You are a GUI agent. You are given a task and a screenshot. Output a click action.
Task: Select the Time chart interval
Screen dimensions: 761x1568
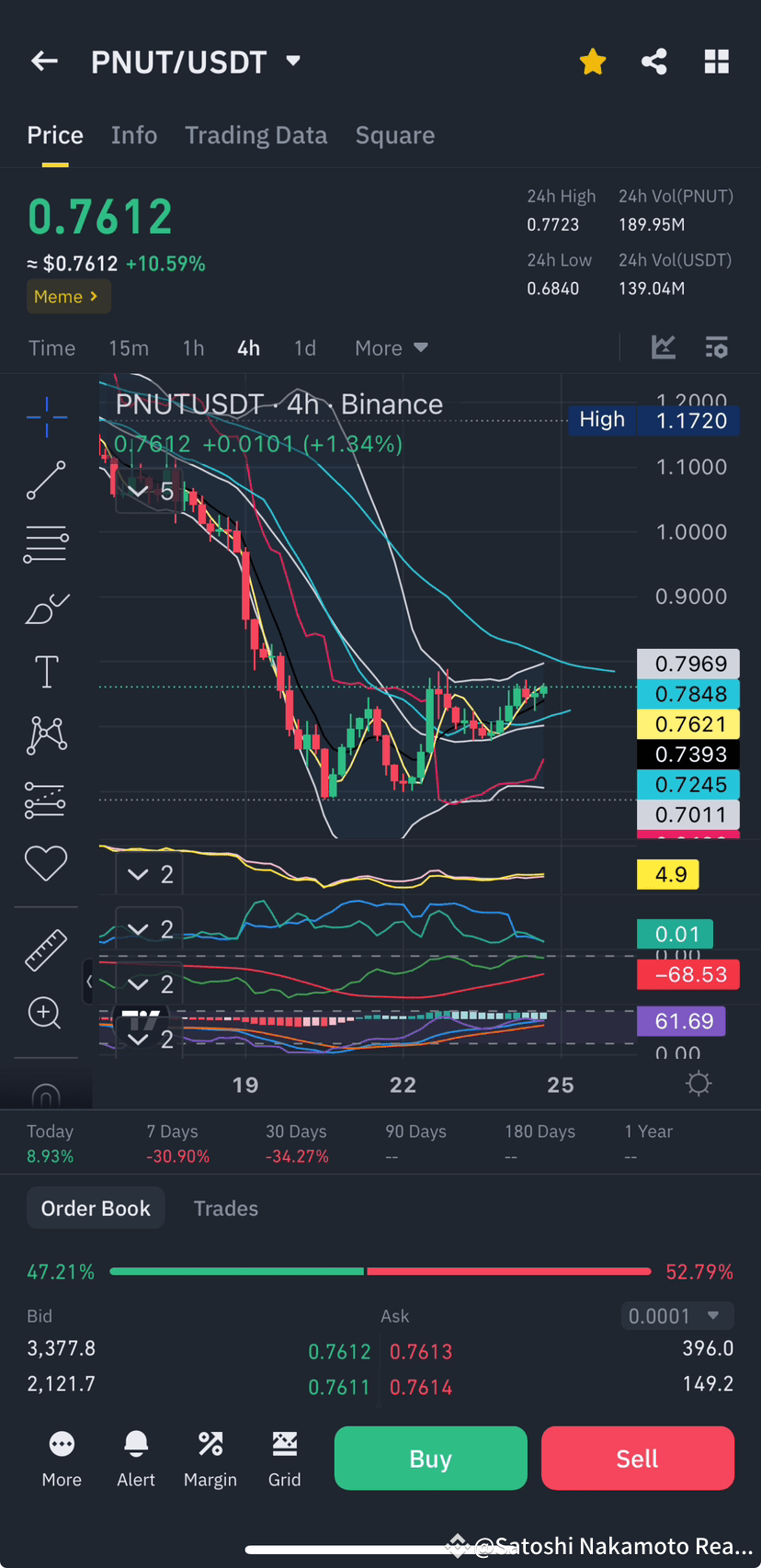pos(51,348)
